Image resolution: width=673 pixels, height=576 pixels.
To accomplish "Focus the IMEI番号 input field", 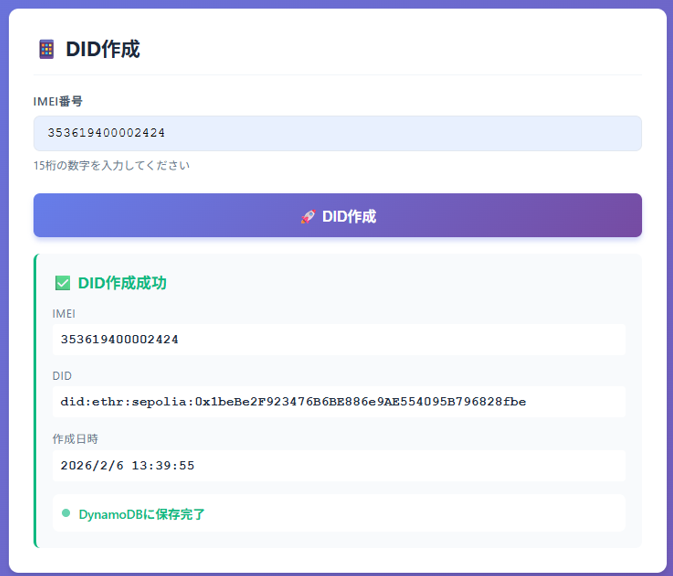I will click(x=337, y=133).
